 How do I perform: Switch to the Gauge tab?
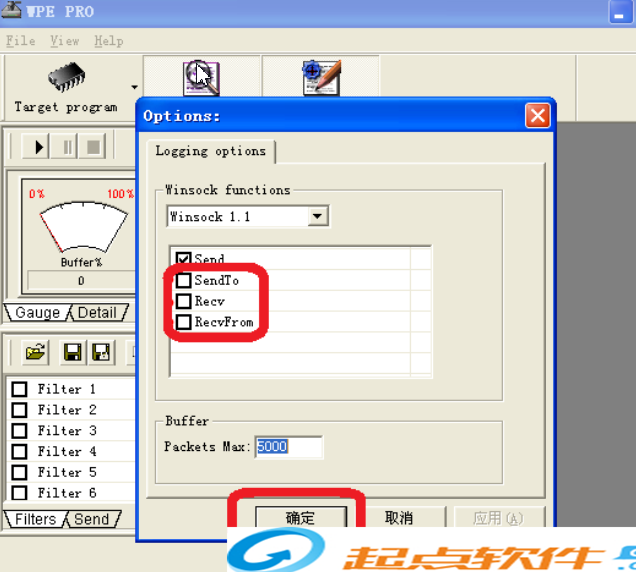pyautogui.click(x=37, y=312)
